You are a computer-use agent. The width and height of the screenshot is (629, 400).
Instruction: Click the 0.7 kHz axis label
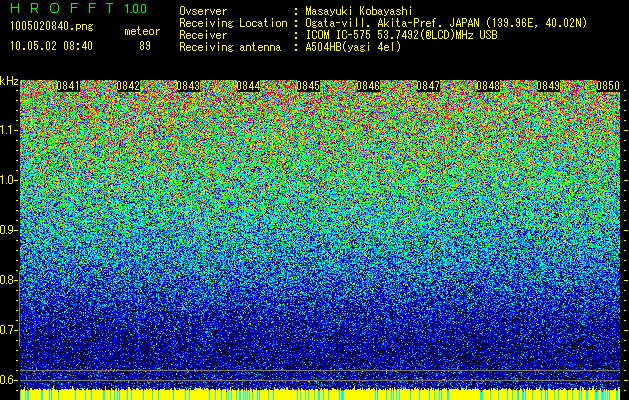click(x=9, y=330)
